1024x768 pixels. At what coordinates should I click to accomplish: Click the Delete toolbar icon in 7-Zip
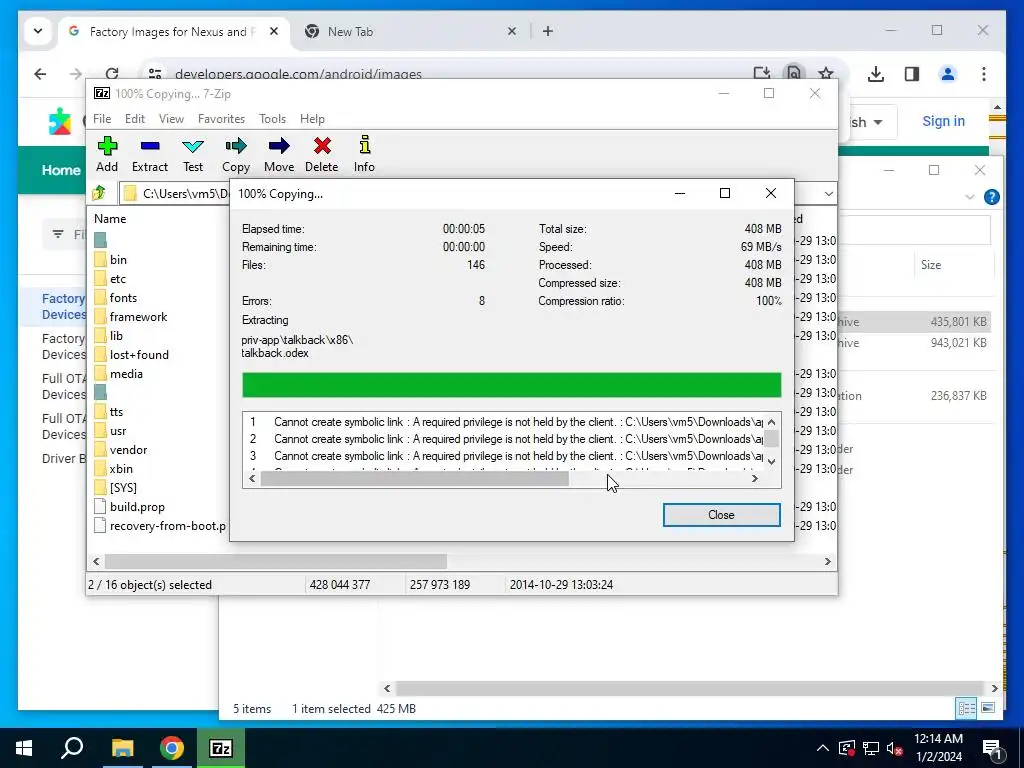click(x=322, y=154)
